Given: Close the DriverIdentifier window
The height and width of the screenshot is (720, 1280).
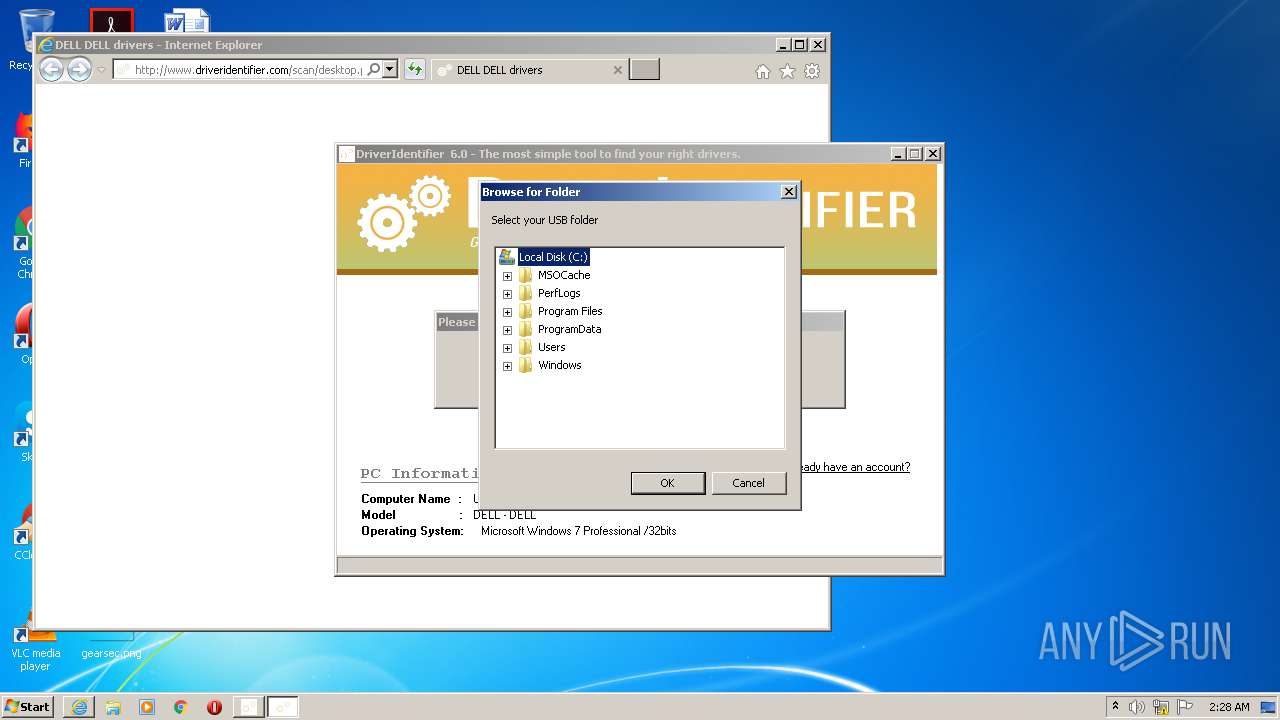Looking at the screenshot, I should click(933, 154).
